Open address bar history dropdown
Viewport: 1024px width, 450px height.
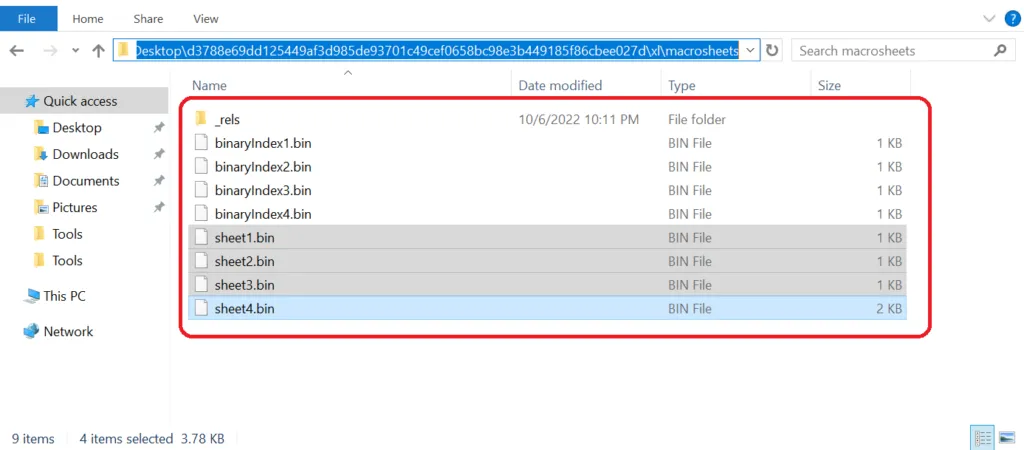[x=751, y=50]
